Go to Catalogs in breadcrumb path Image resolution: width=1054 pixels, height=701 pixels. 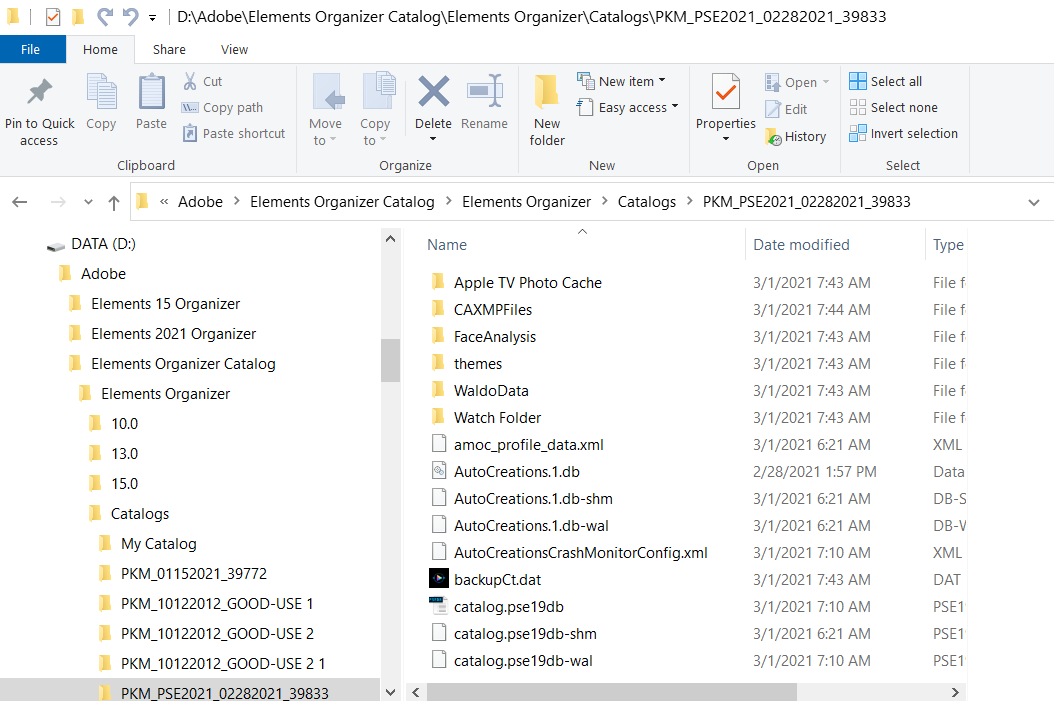[647, 202]
